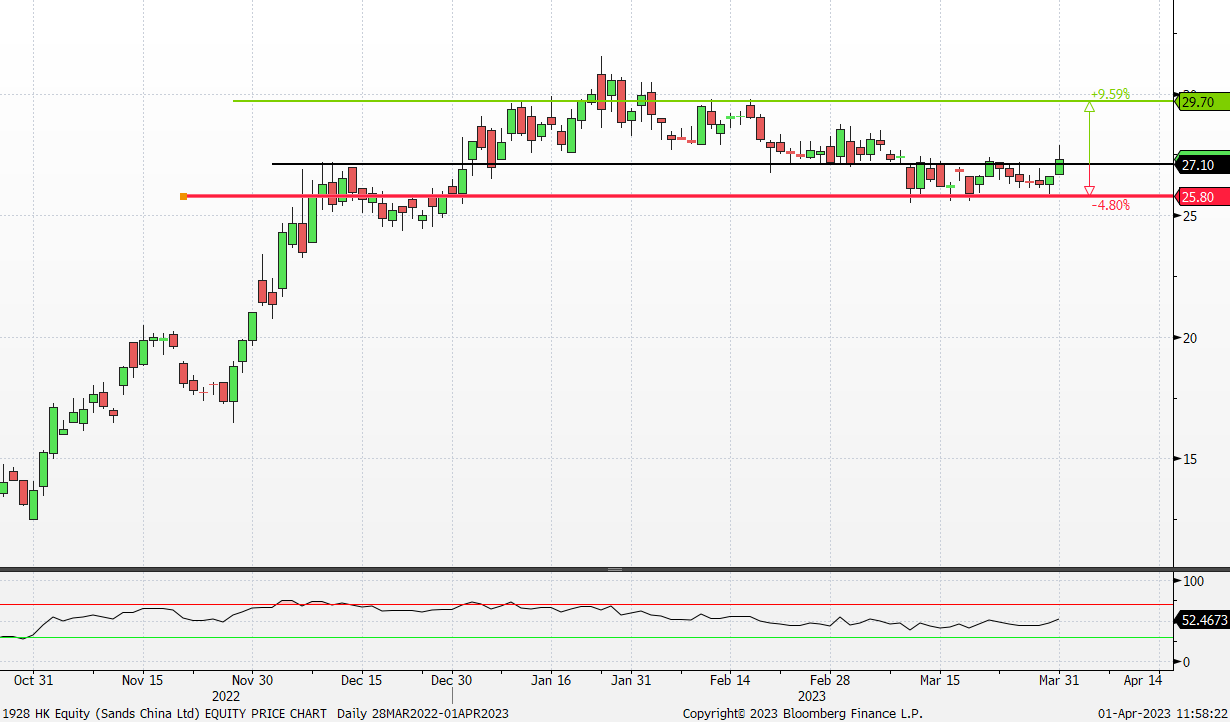Click the 2023 year label
This screenshot has height=722, width=1230.
pos(812,695)
